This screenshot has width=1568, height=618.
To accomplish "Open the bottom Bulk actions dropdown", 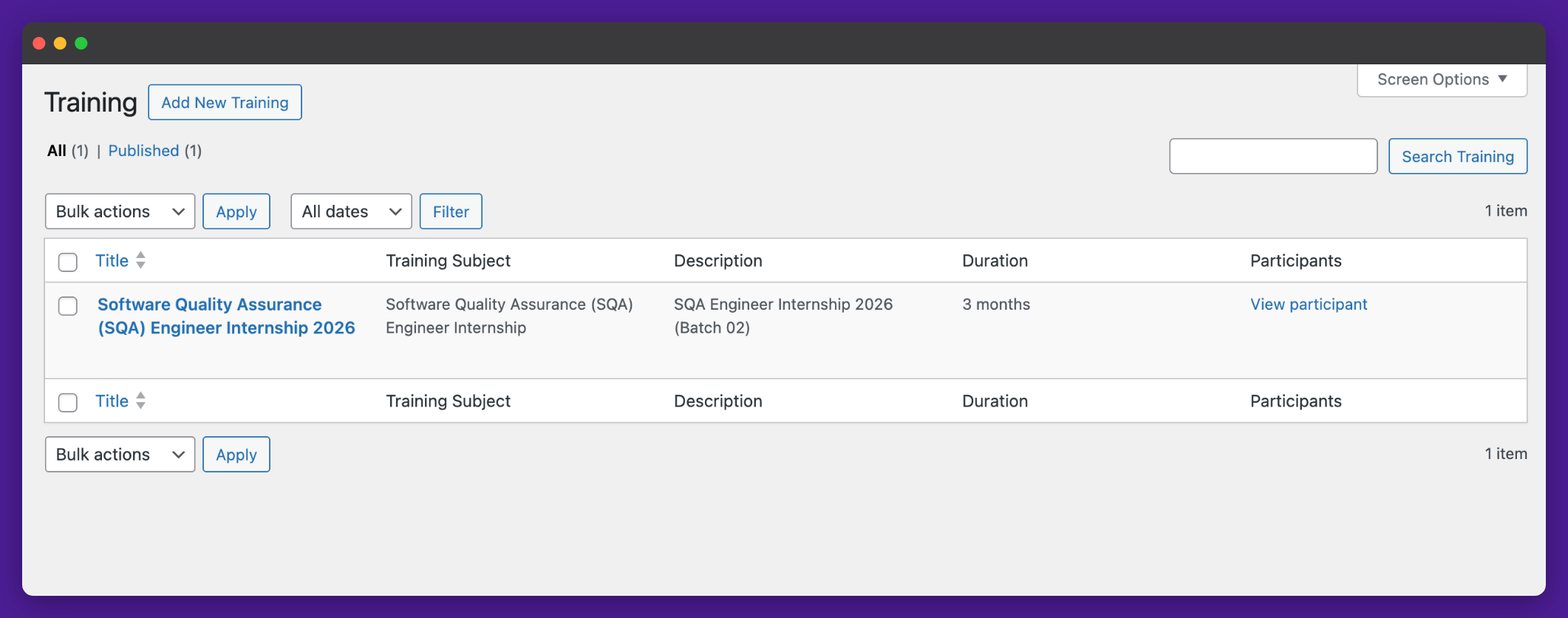I will 120,455.
